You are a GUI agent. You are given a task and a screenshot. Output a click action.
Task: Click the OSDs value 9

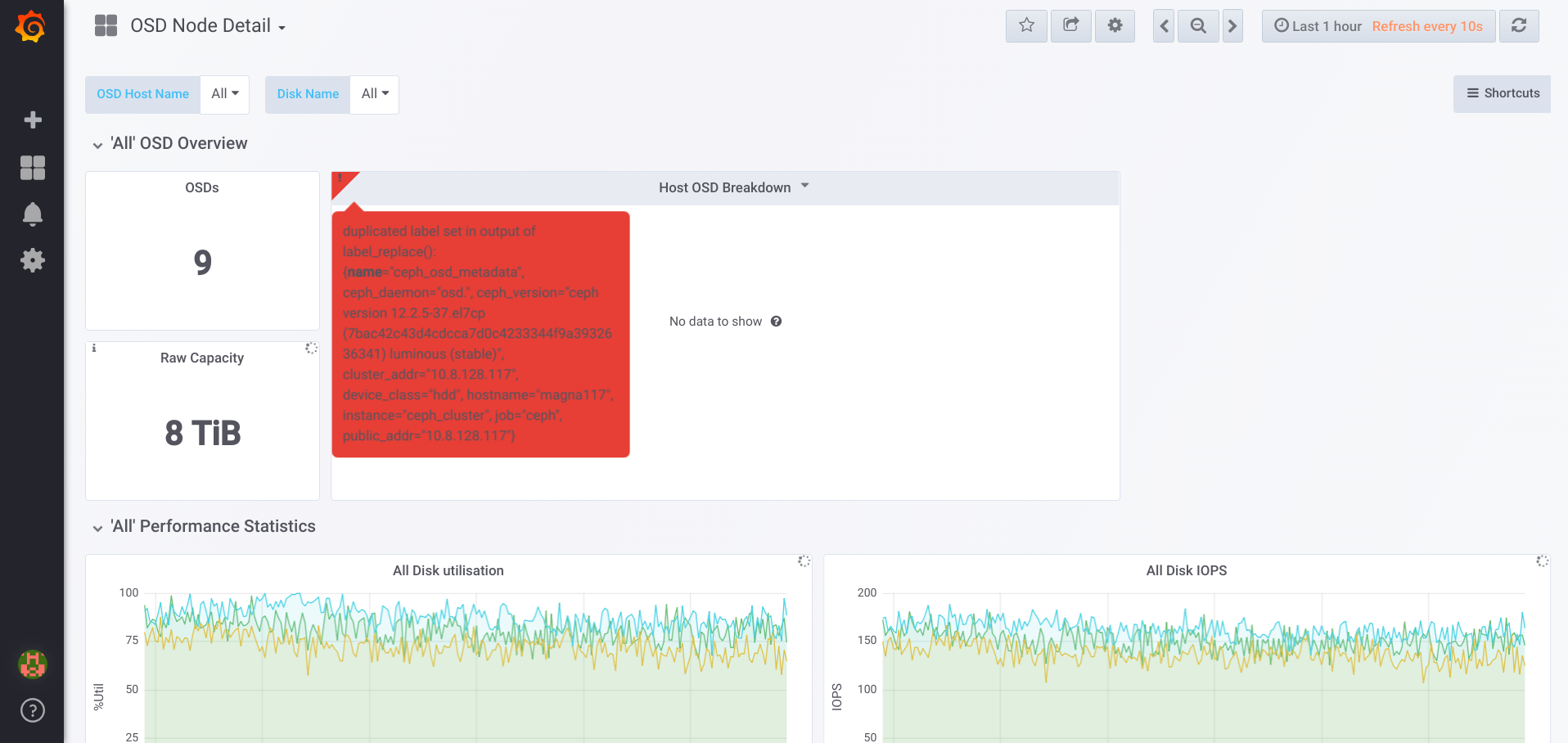pyautogui.click(x=203, y=263)
